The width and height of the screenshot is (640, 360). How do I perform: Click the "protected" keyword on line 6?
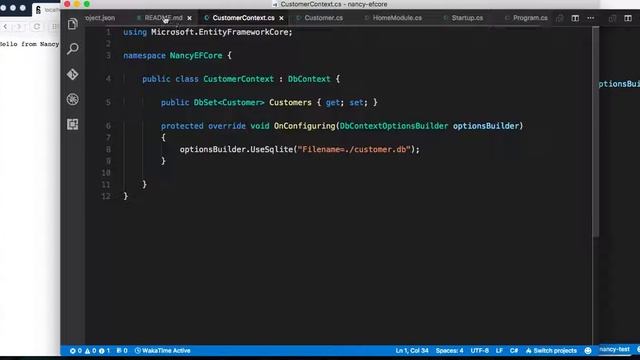tap(182, 126)
